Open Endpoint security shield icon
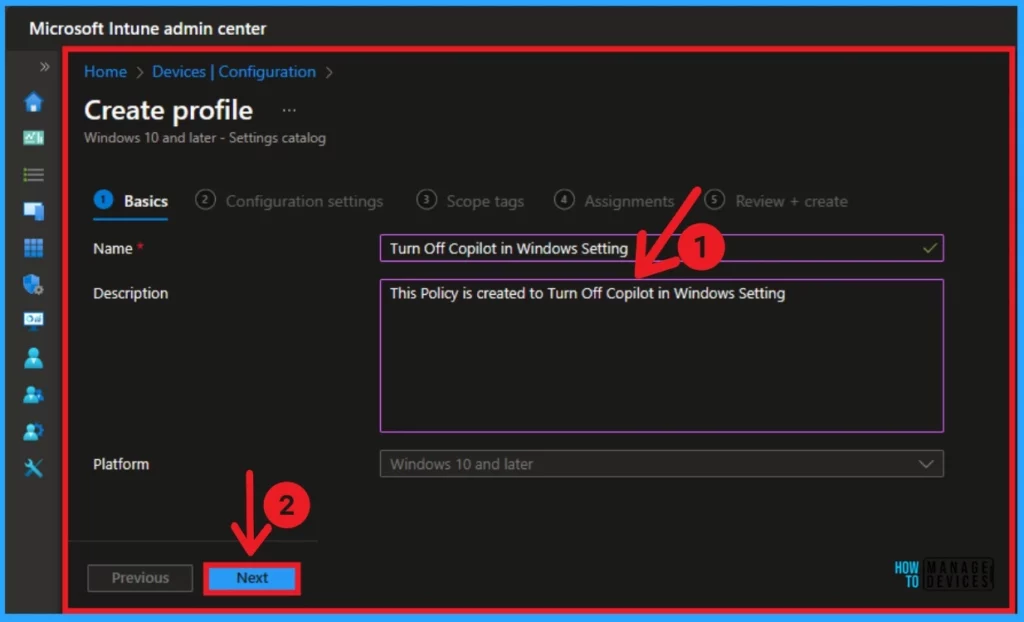This screenshot has width=1024, height=622. (x=33, y=284)
